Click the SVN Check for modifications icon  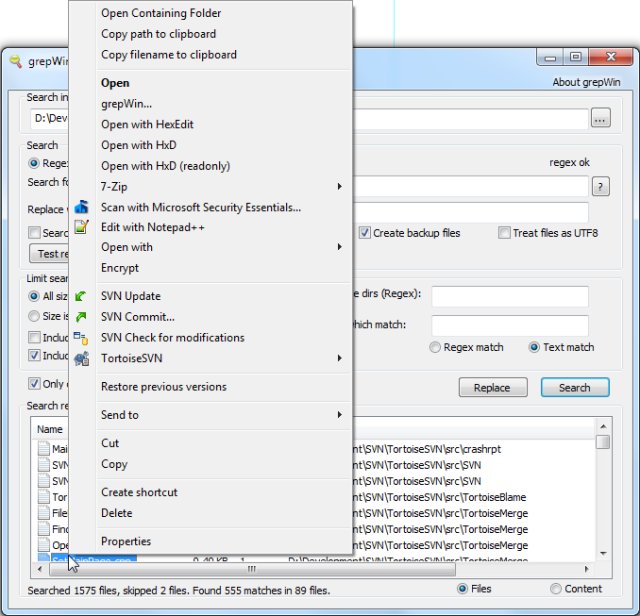coord(81,338)
